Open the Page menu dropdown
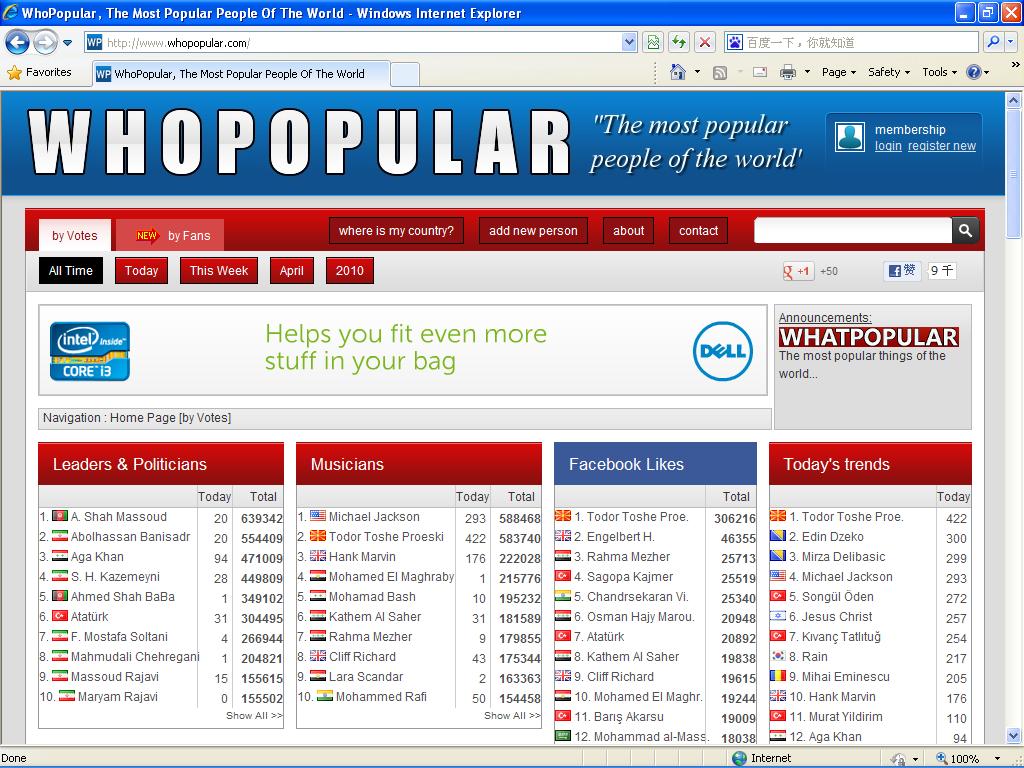1024x768 pixels. [x=839, y=72]
